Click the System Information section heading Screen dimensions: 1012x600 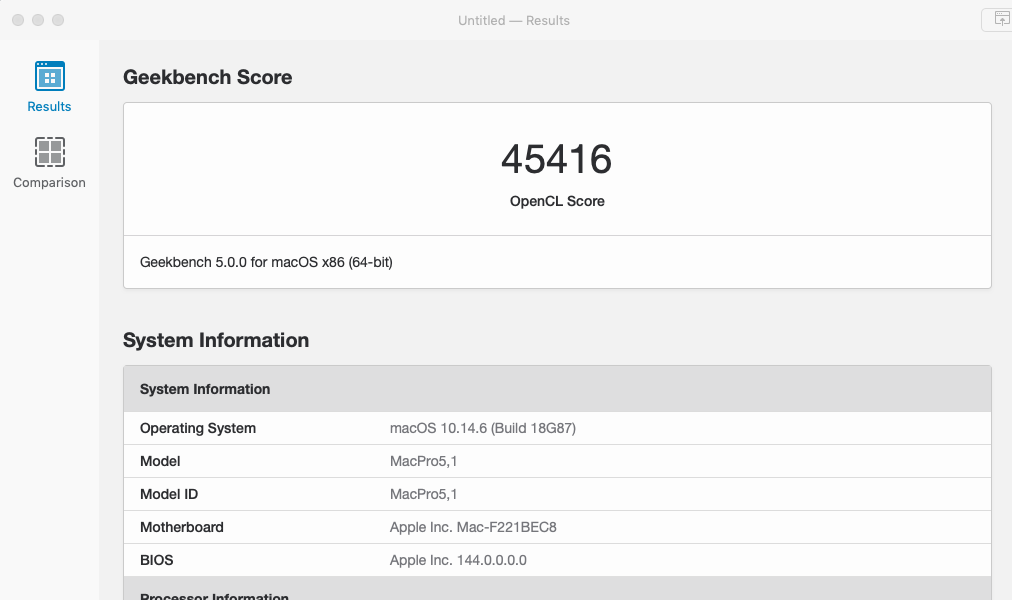coord(216,340)
